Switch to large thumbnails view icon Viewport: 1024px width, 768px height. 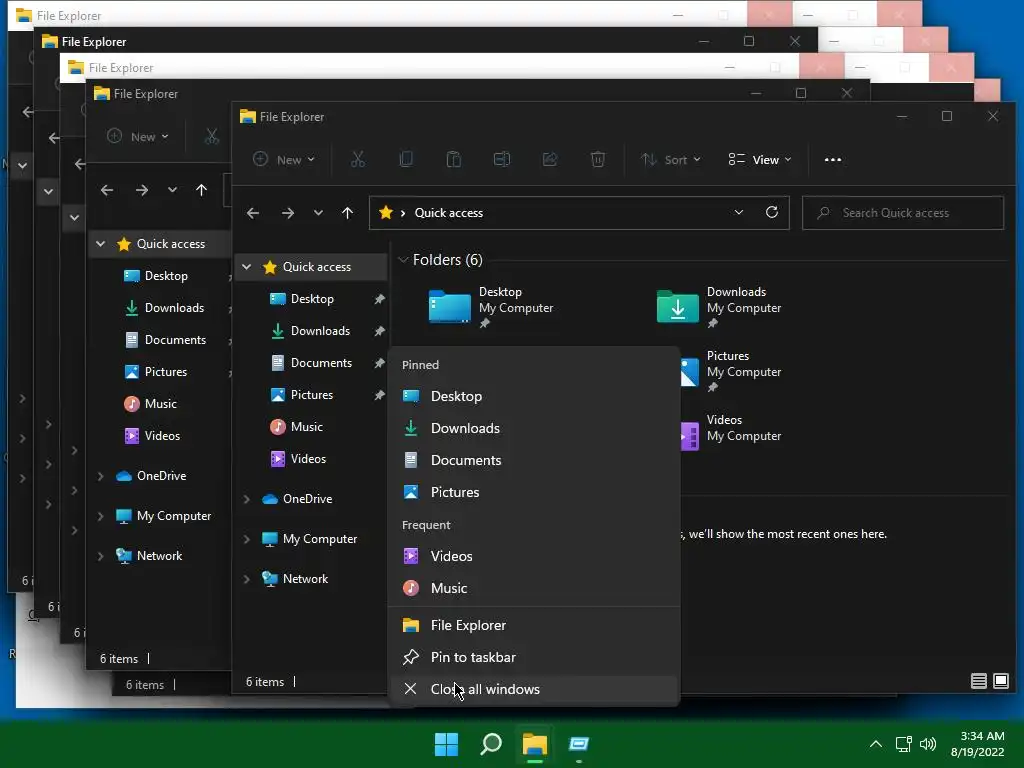pyautogui.click(x=1000, y=681)
